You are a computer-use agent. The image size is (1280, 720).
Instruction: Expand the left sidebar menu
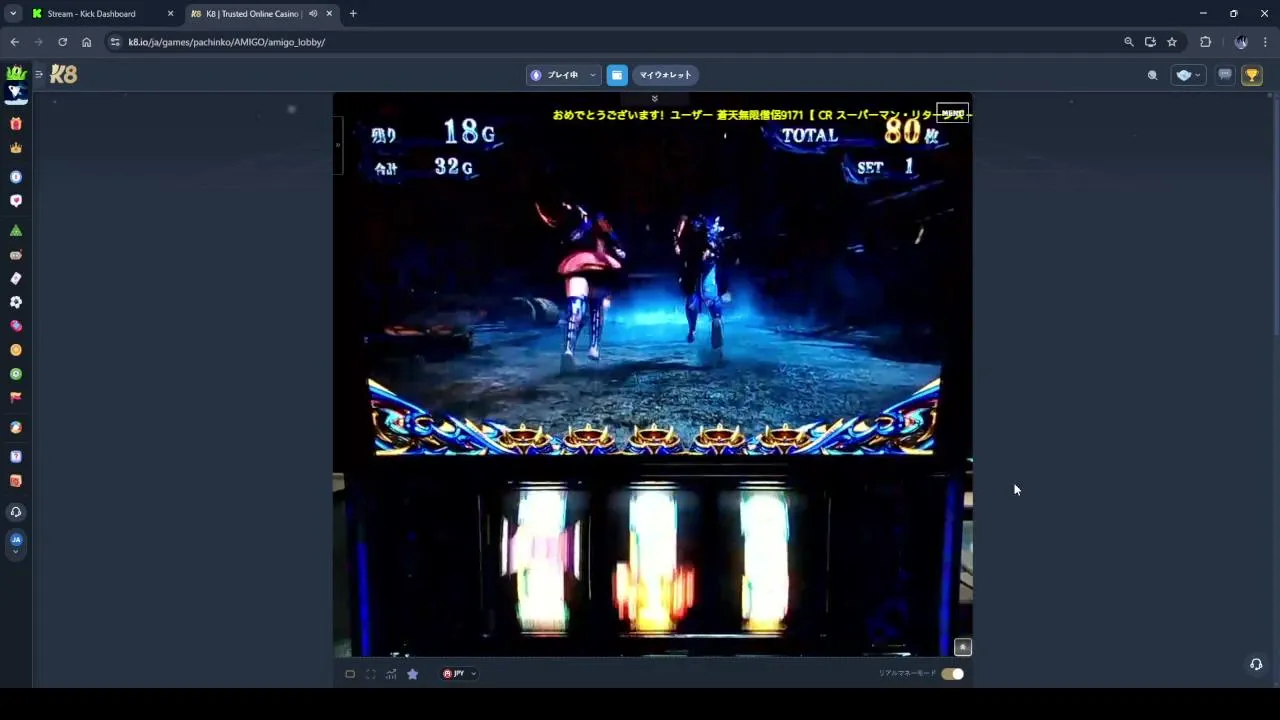tap(38, 74)
